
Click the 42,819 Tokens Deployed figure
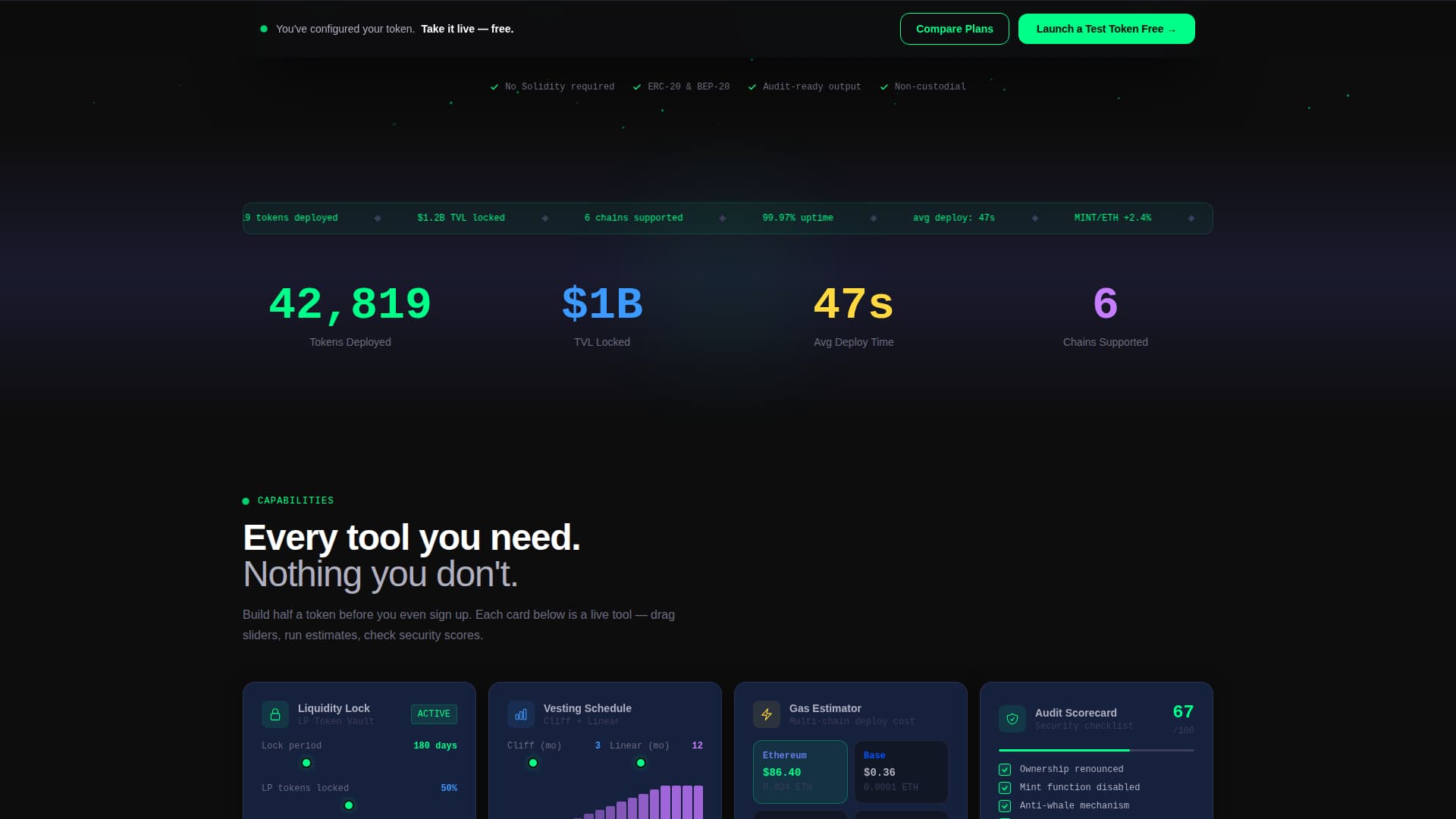(x=350, y=304)
